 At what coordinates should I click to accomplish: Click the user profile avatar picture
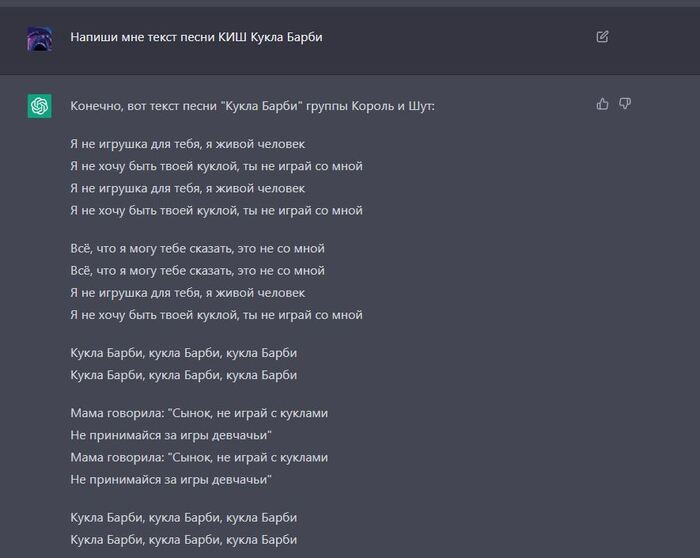[x=39, y=38]
